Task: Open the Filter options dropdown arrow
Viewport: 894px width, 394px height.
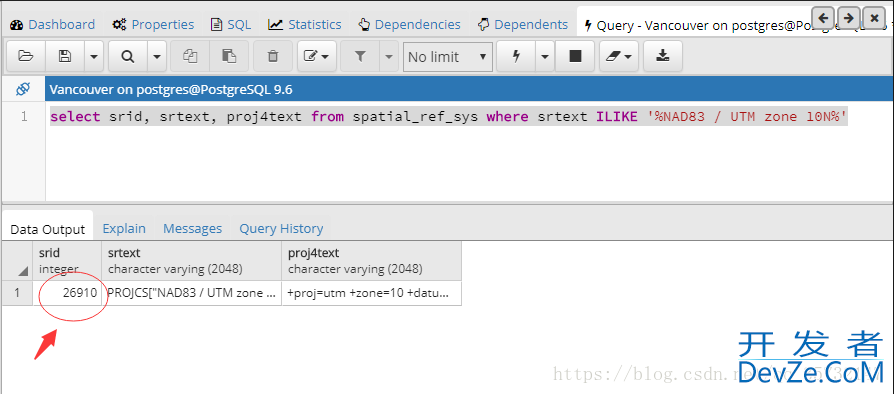Action: (389, 56)
